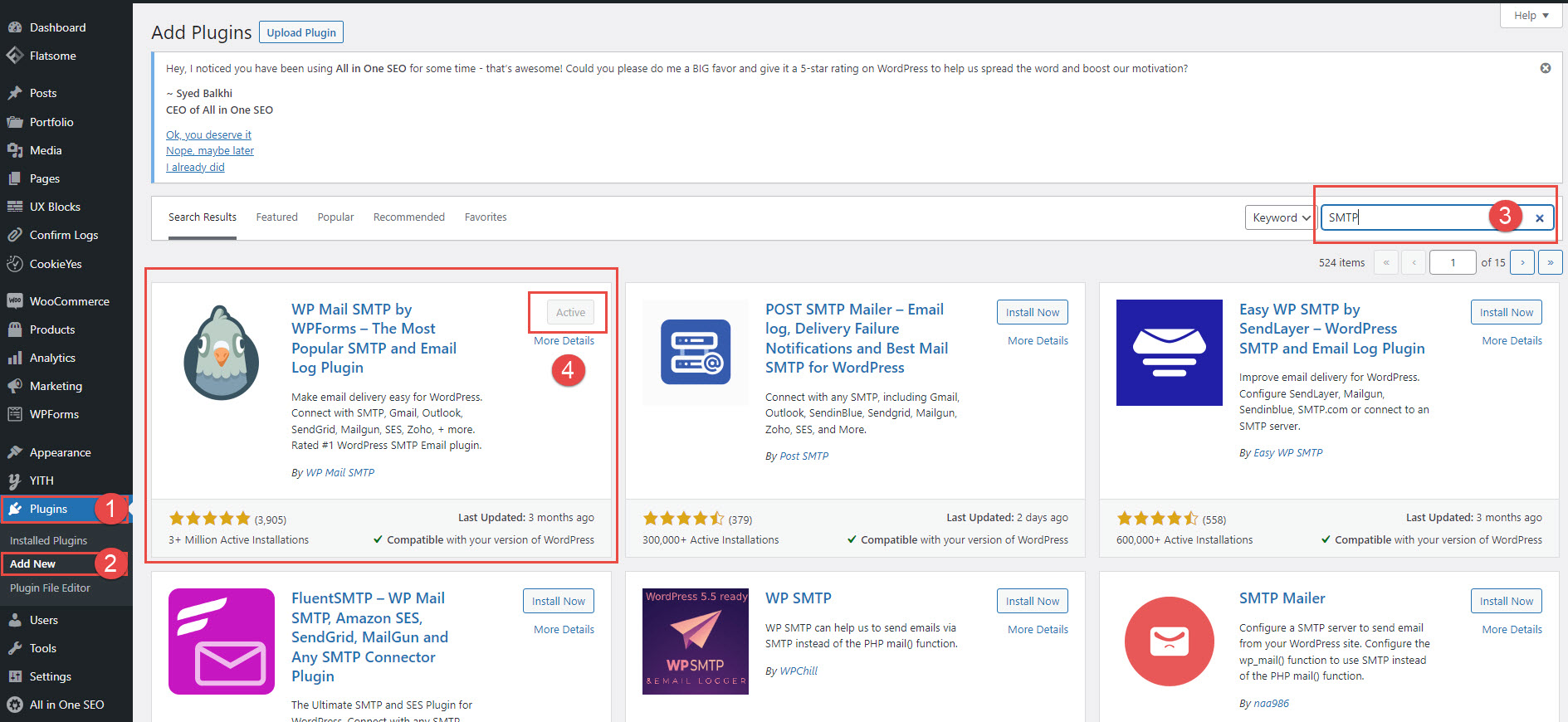Open More Details for WP Mail SMTP
The height and width of the screenshot is (722, 1568).
coord(564,341)
